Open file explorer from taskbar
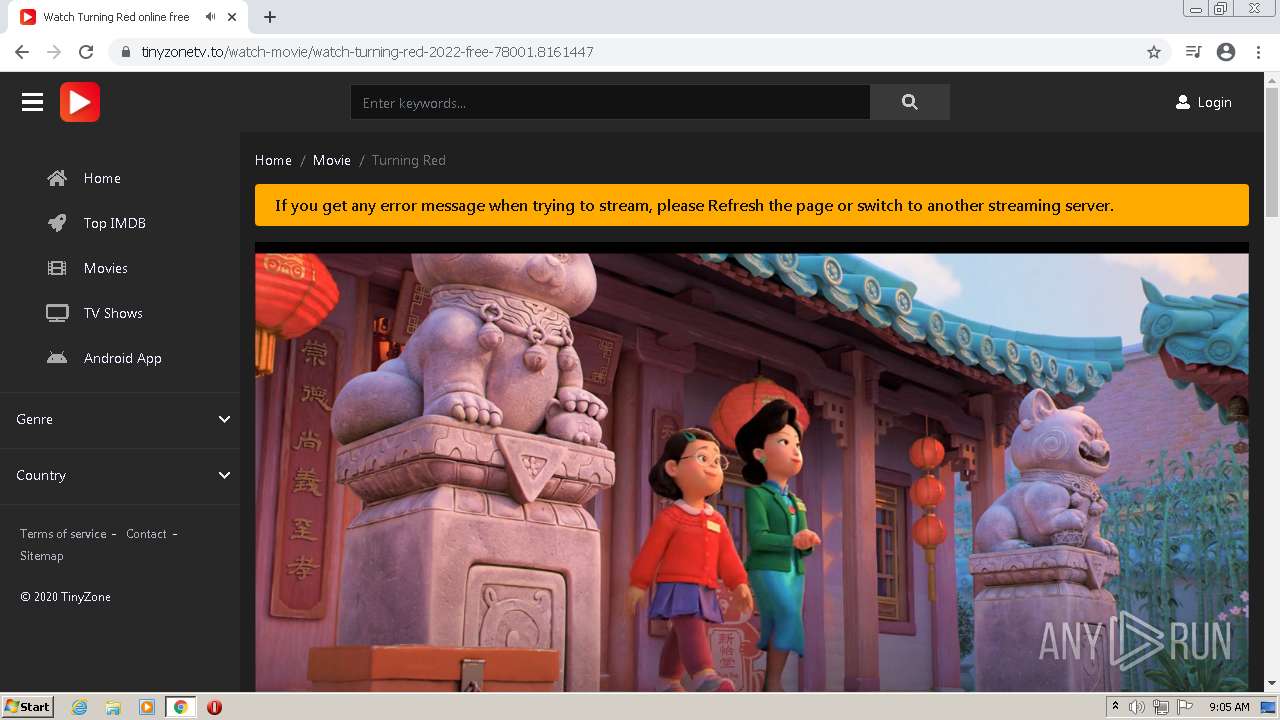Screen dimensions: 1280x720 coord(113,707)
